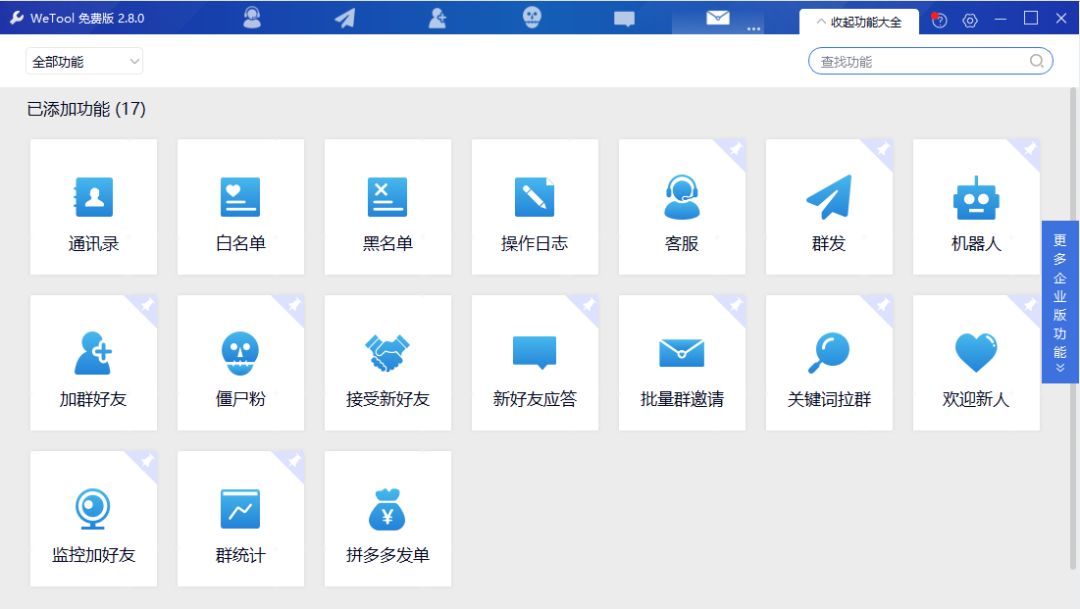Open the 通讯录 contacts feature card

(x=94, y=207)
